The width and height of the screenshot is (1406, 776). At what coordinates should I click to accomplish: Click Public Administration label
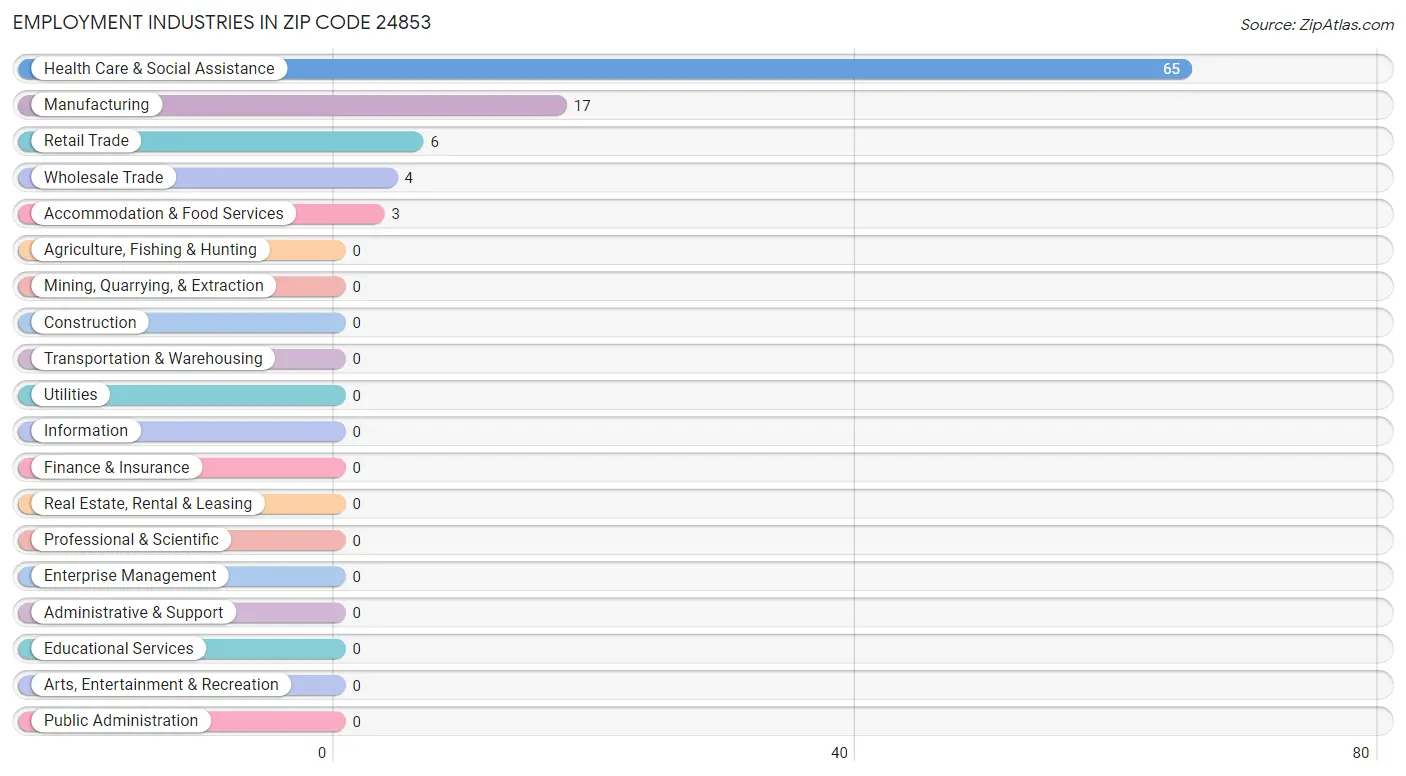(x=121, y=721)
